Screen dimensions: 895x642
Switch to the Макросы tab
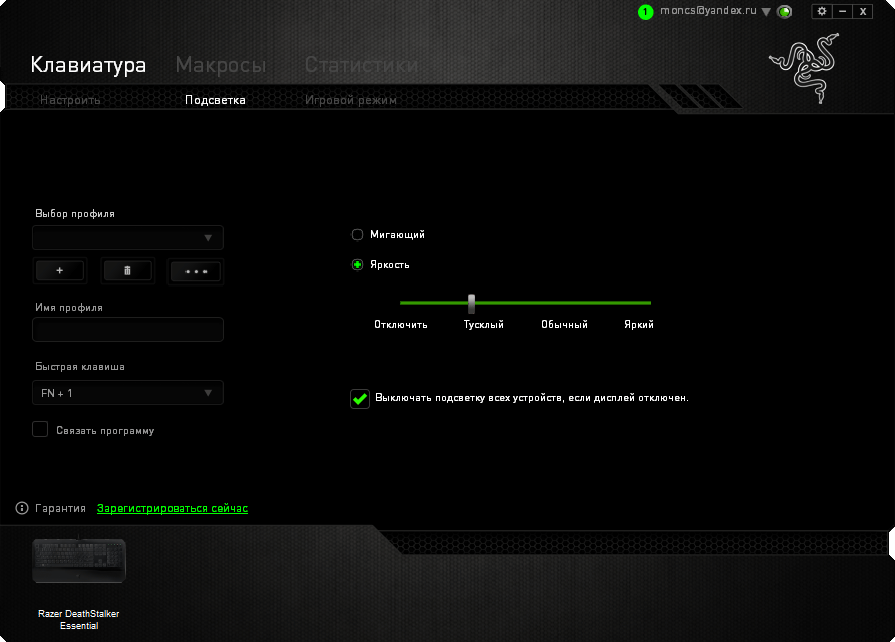pyautogui.click(x=221, y=64)
